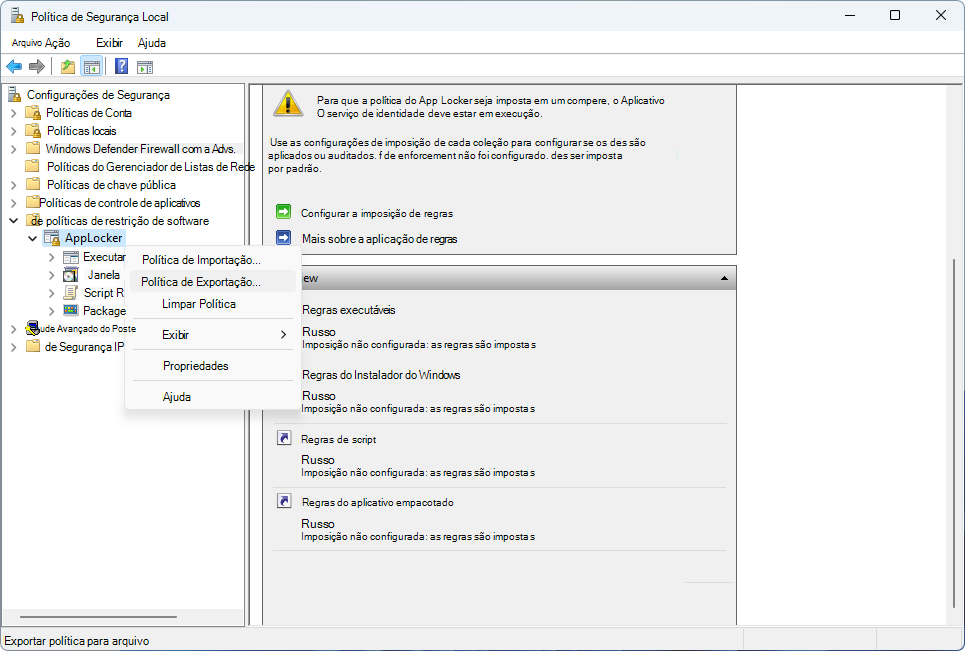Open the Arquivo menu
The width and height of the screenshot is (965, 651).
coord(27,42)
